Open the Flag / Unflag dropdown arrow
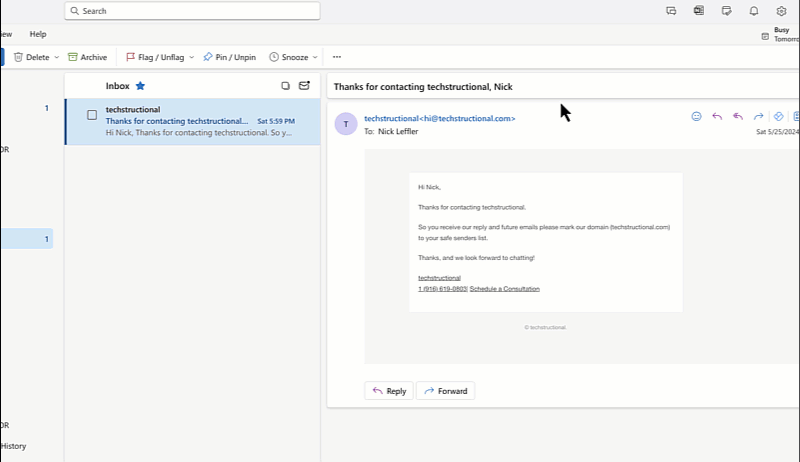The image size is (800, 462). tap(192, 57)
